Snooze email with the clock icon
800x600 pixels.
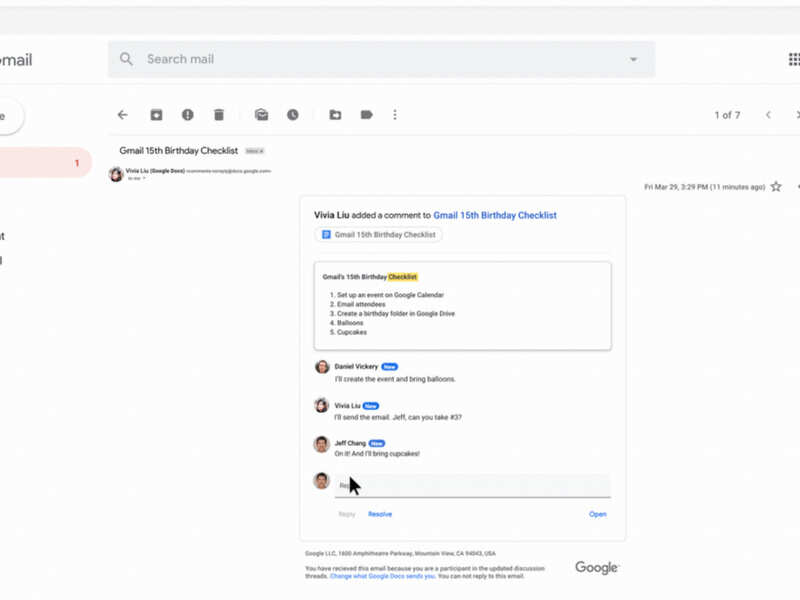click(x=292, y=115)
